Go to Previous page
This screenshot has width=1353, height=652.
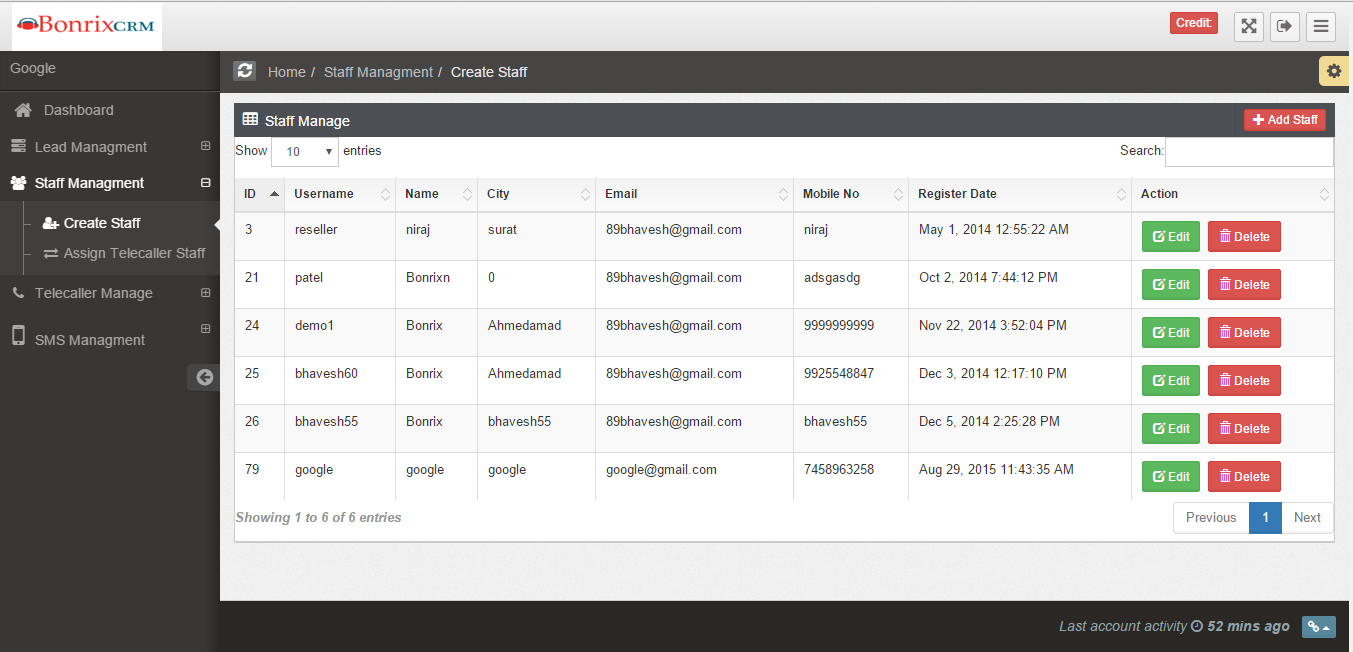(1211, 518)
